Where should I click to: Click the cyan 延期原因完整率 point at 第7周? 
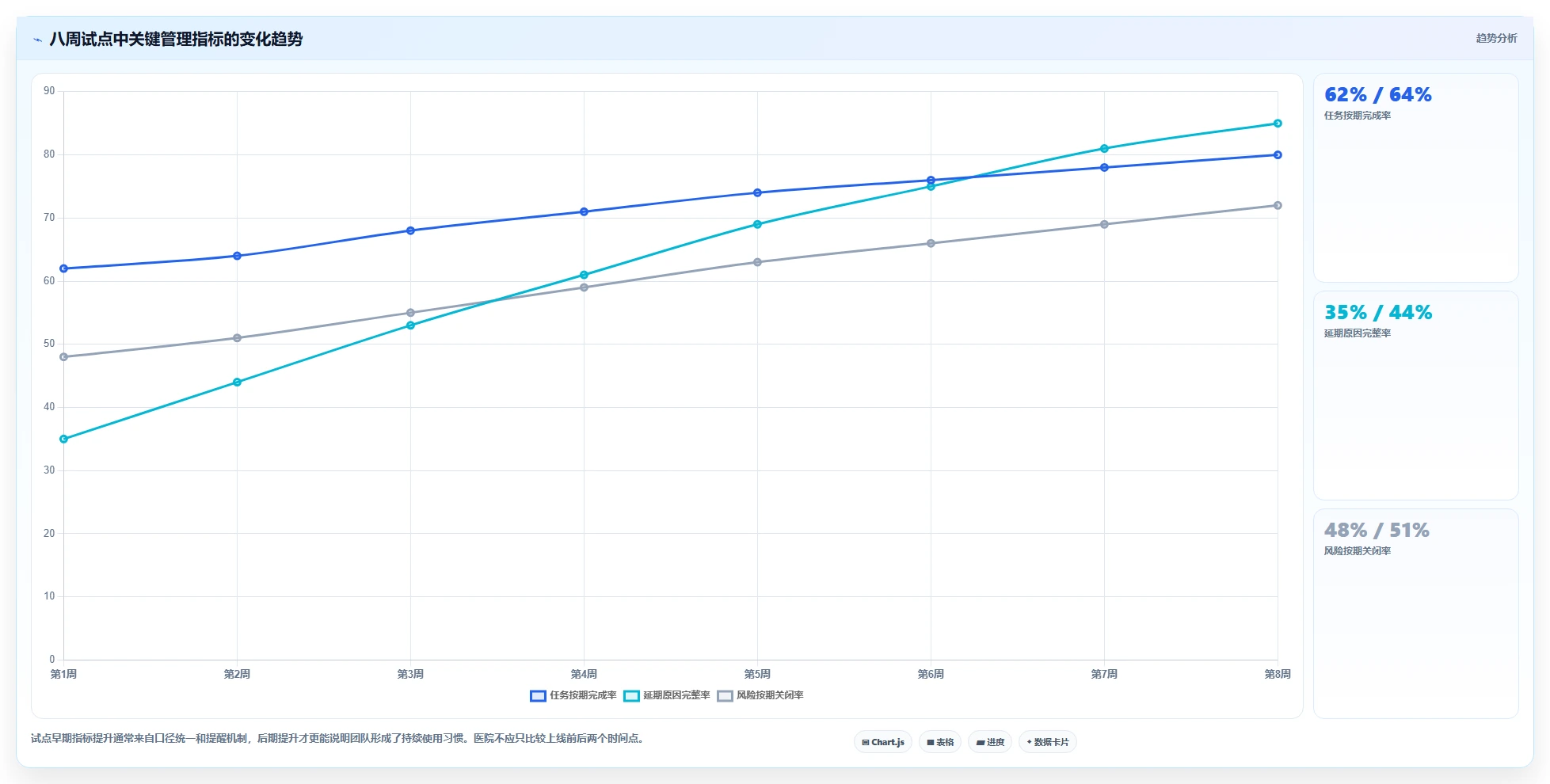point(1104,149)
